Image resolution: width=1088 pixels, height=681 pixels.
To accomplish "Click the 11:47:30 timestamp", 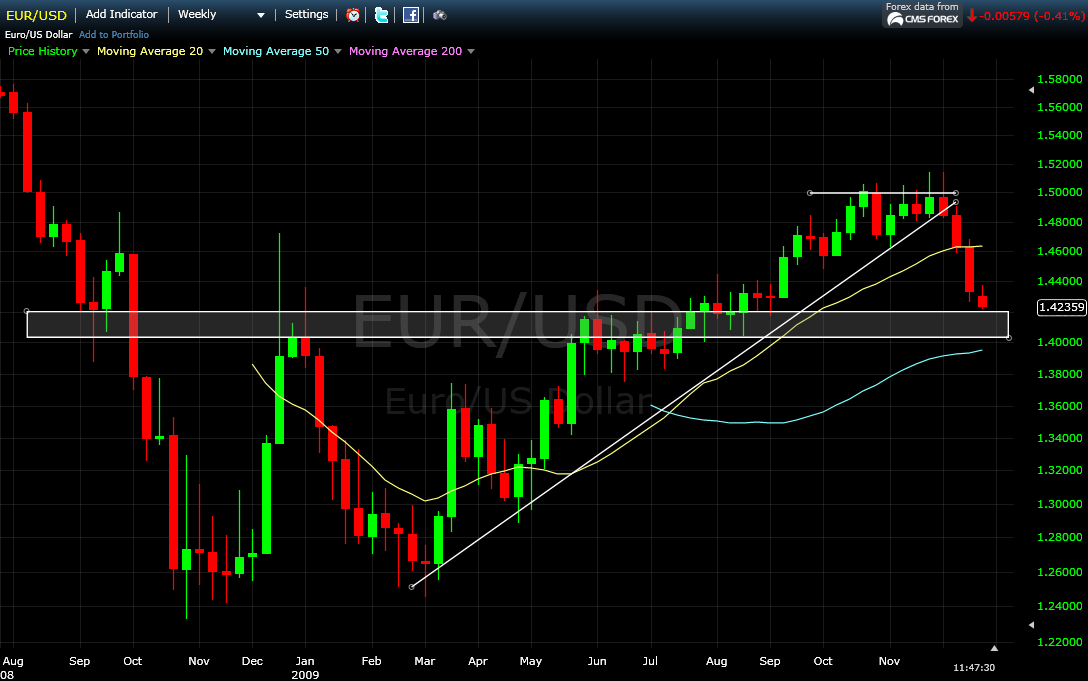I will pos(974,668).
